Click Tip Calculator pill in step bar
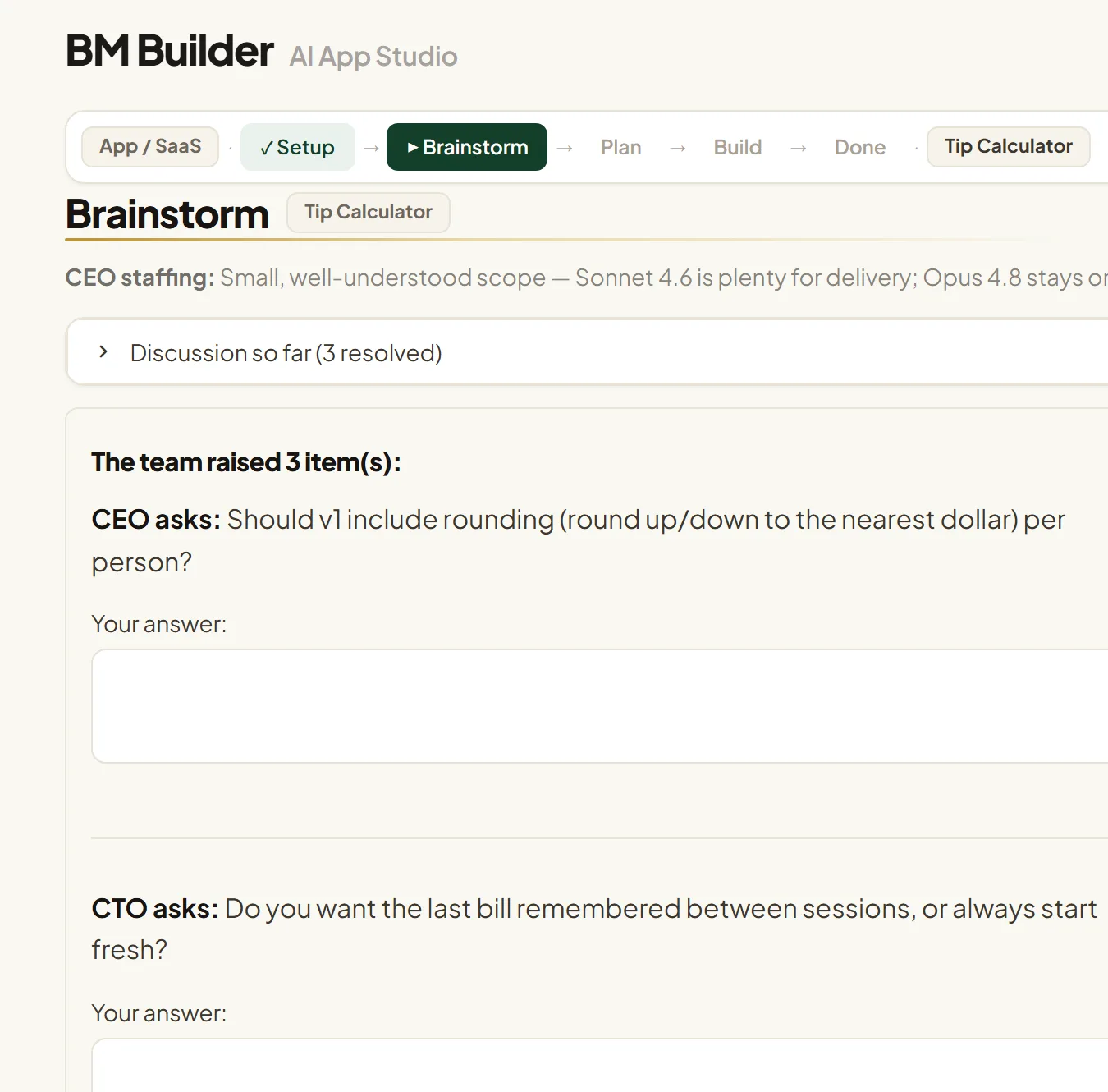Screen dimensions: 1108x1092 tap(1009, 147)
